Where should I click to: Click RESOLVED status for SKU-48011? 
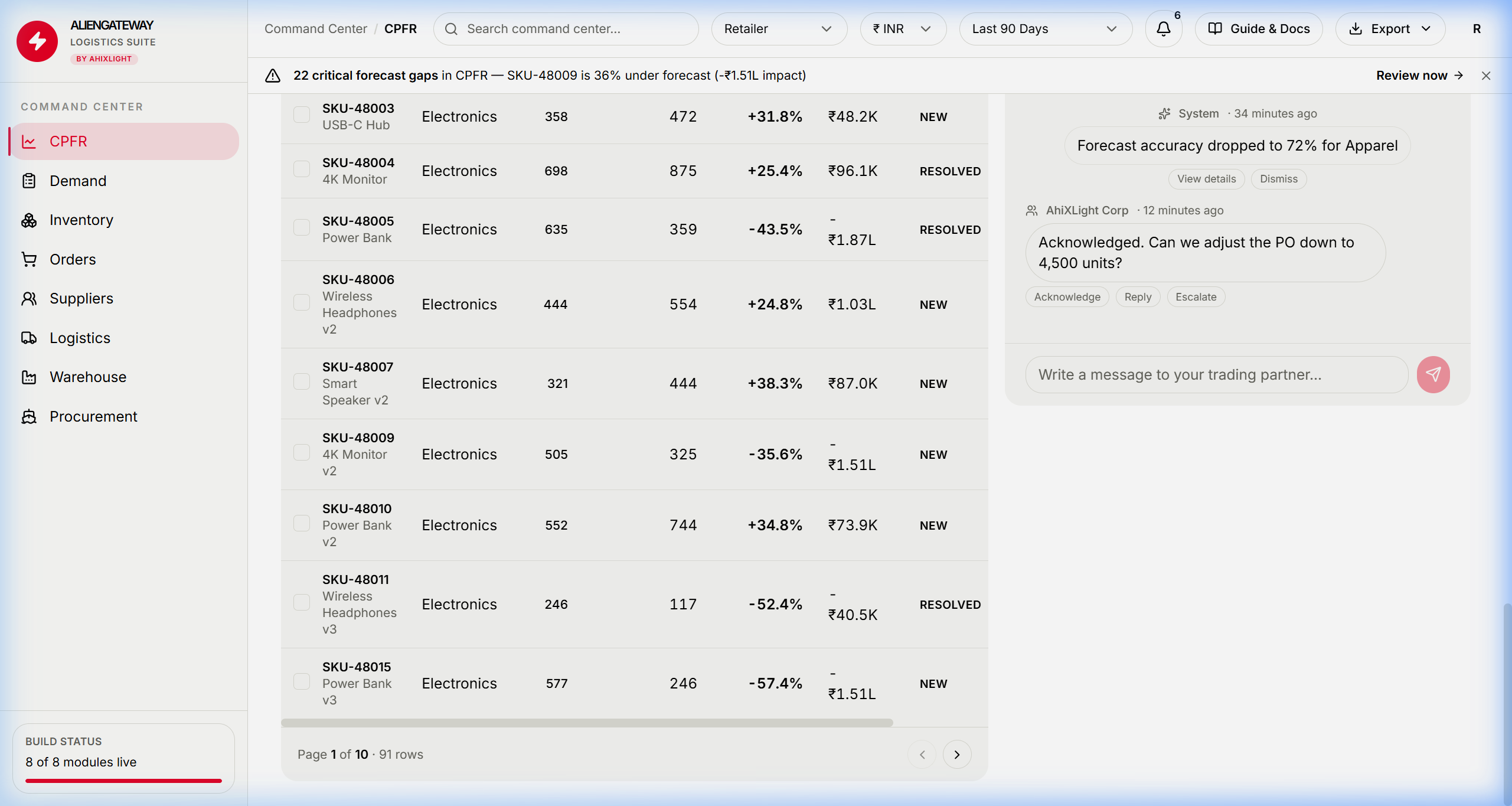tap(950, 605)
